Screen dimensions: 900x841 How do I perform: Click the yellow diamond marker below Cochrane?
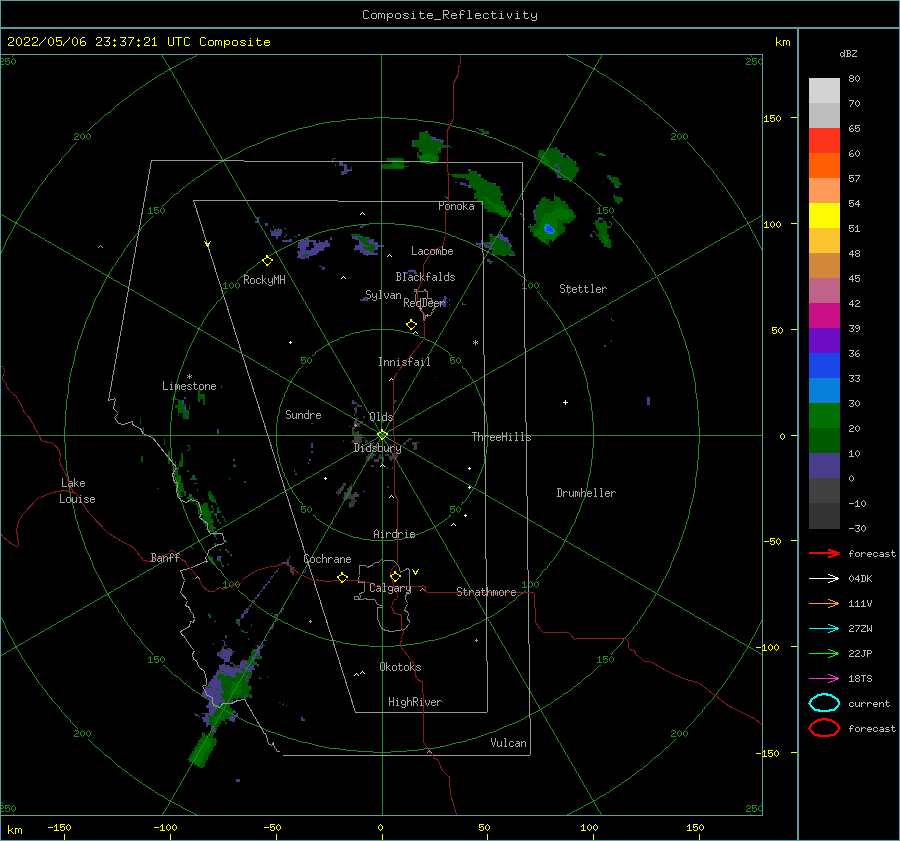343,577
